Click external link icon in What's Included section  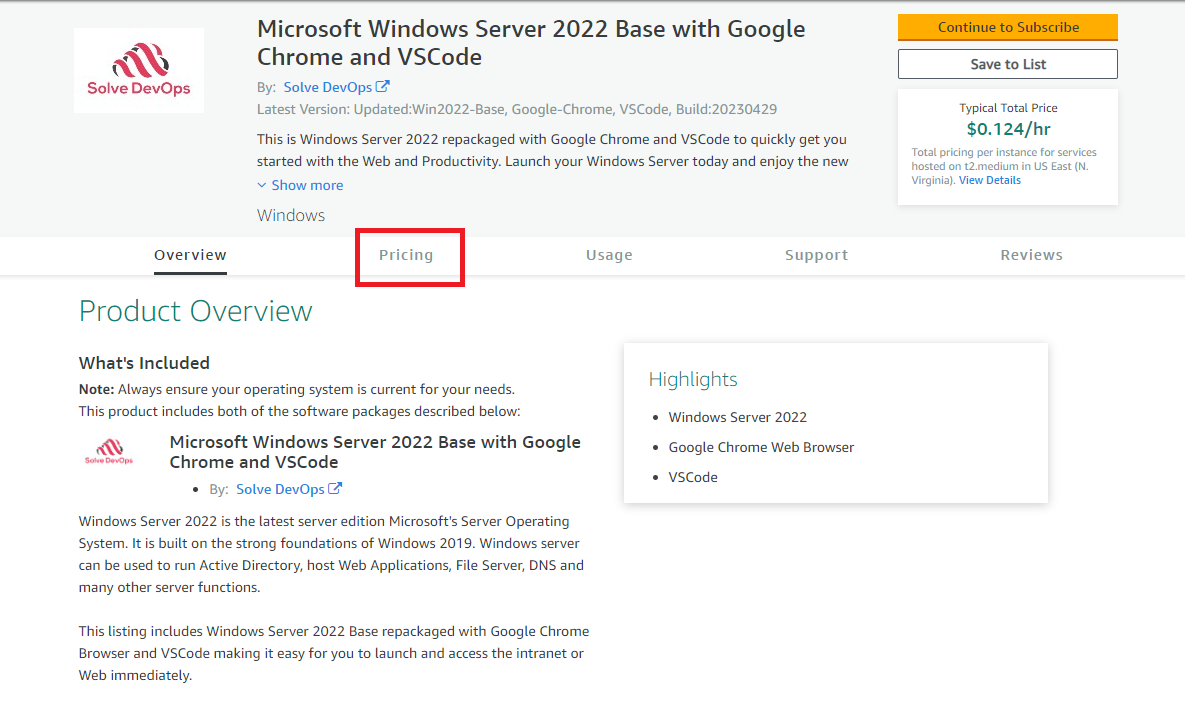click(x=335, y=488)
